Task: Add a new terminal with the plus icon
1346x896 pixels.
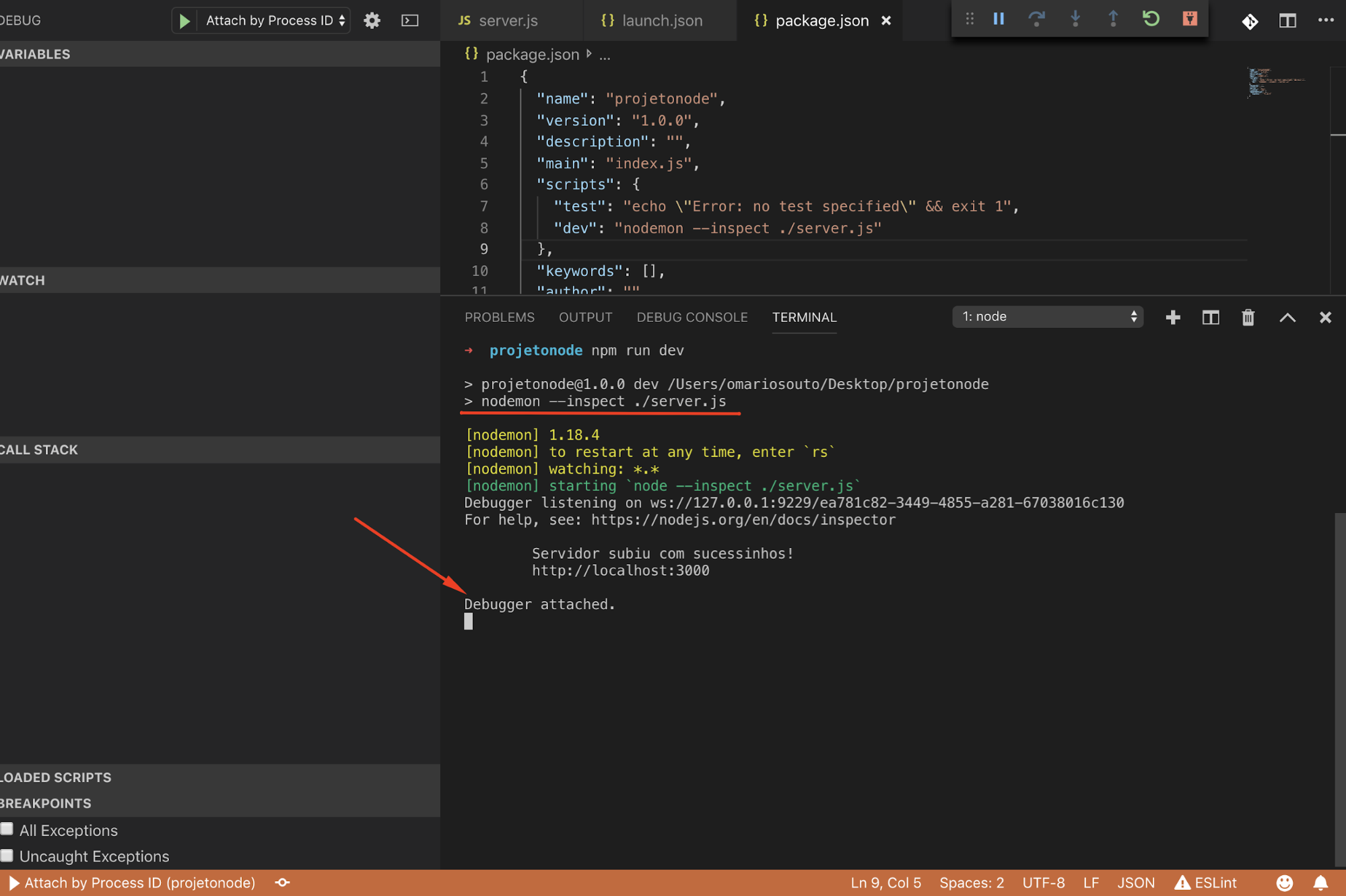Action: point(1173,317)
